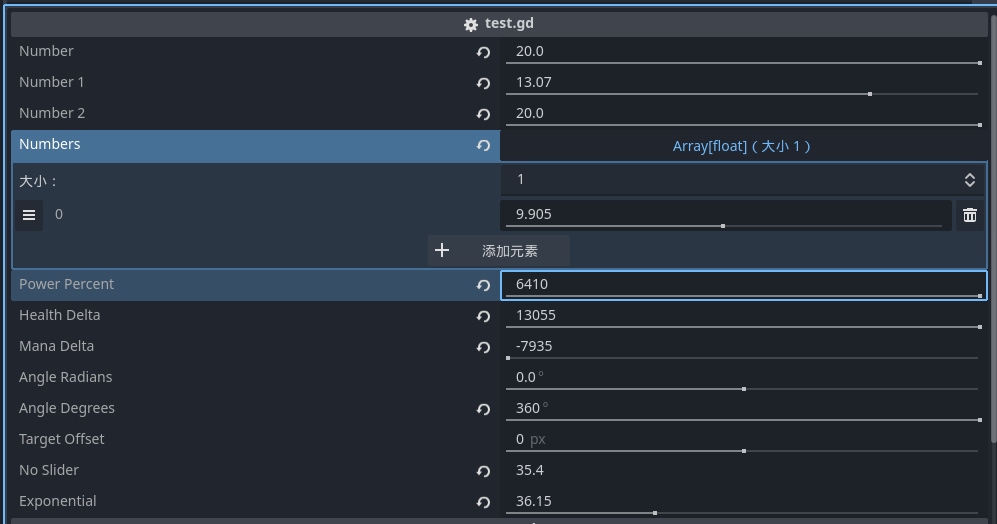Click the Number 1 slider track
The width and height of the screenshot is (997, 524).
[742, 94]
